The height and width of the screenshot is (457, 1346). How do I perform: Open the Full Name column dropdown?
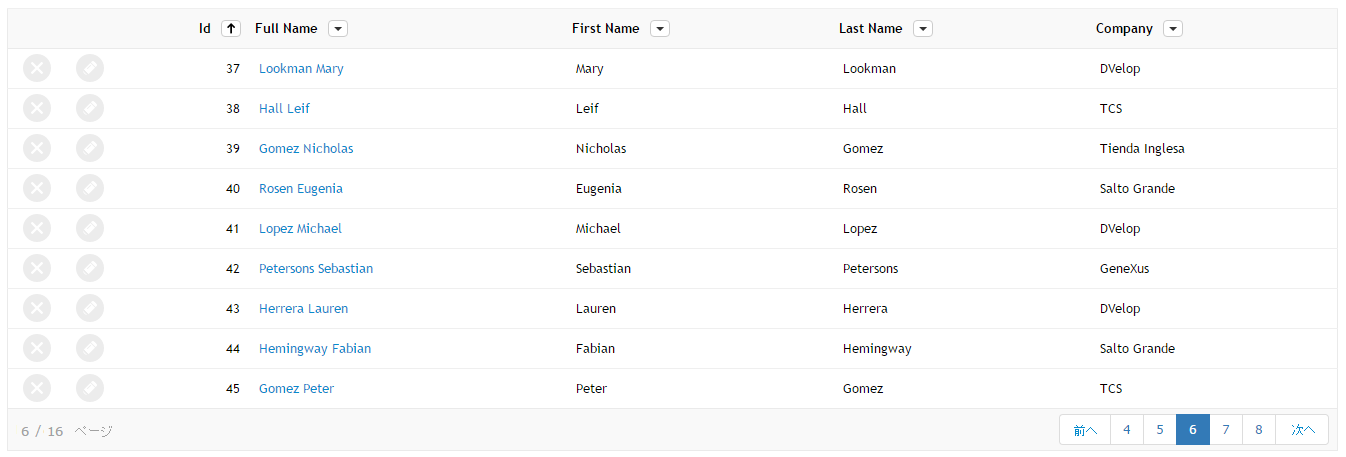pyautogui.click(x=338, y=29)
